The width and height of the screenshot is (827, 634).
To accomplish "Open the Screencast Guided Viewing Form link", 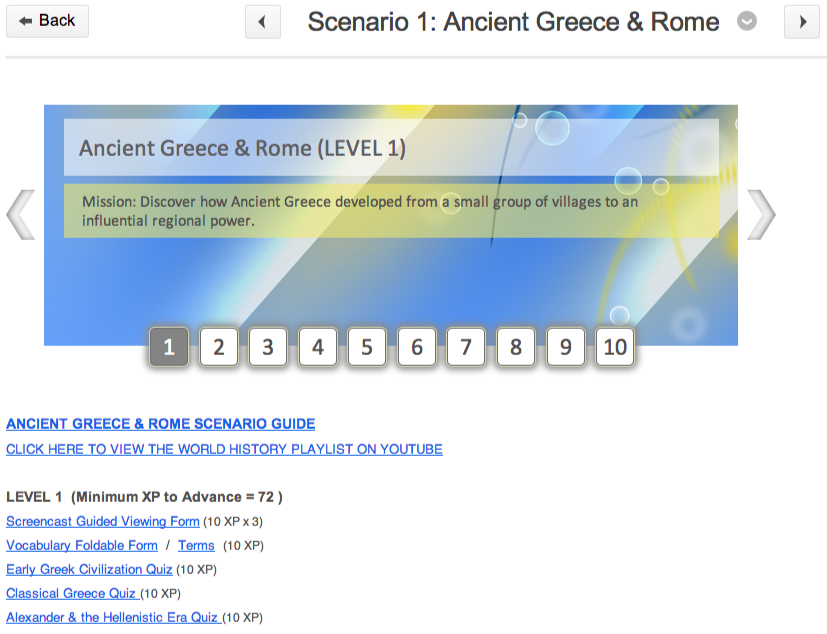I will pyautogui.click(x=103, y=521).
